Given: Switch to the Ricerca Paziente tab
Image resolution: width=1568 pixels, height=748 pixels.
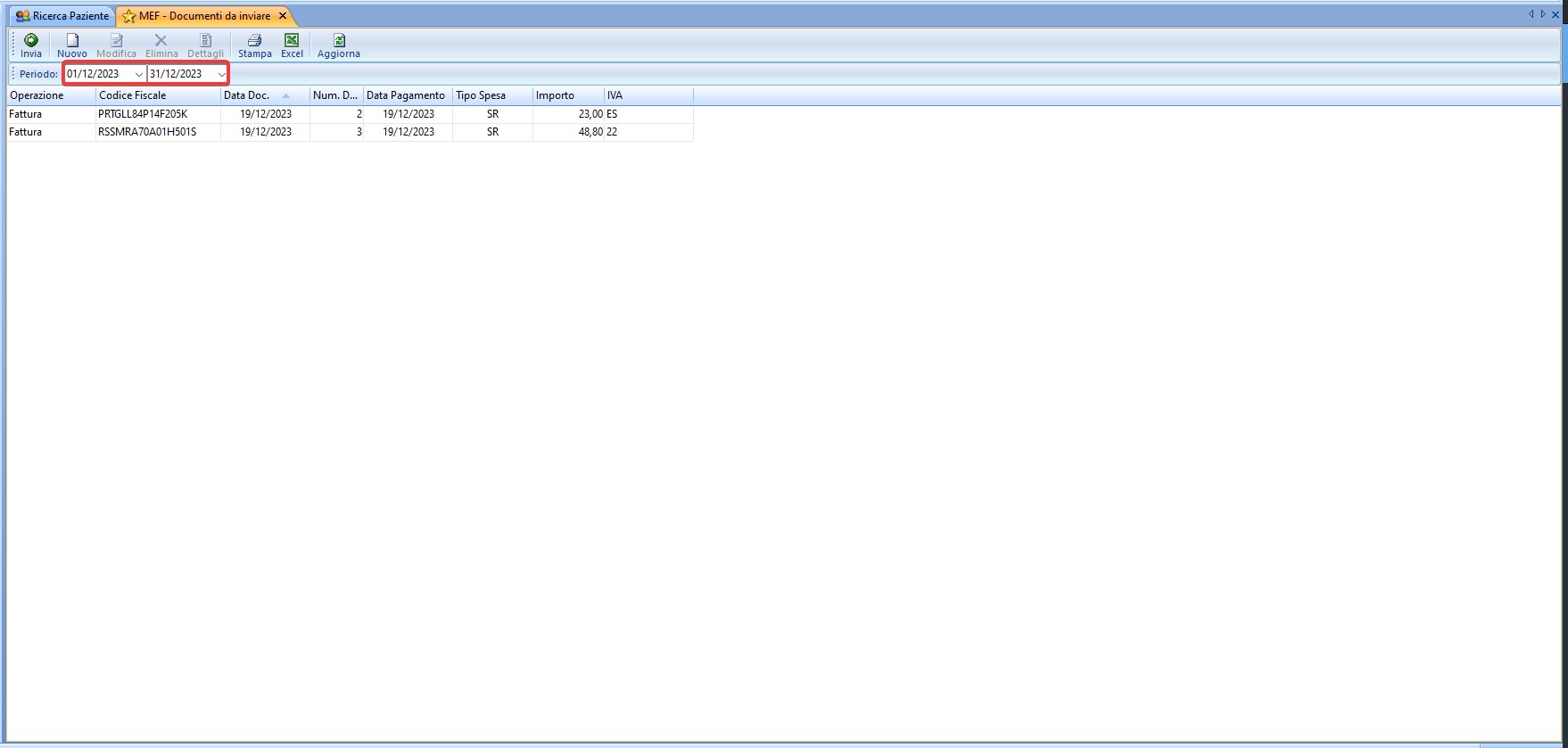Looking at the screenshot, I should pyautogui.click(x=62, y=16).
